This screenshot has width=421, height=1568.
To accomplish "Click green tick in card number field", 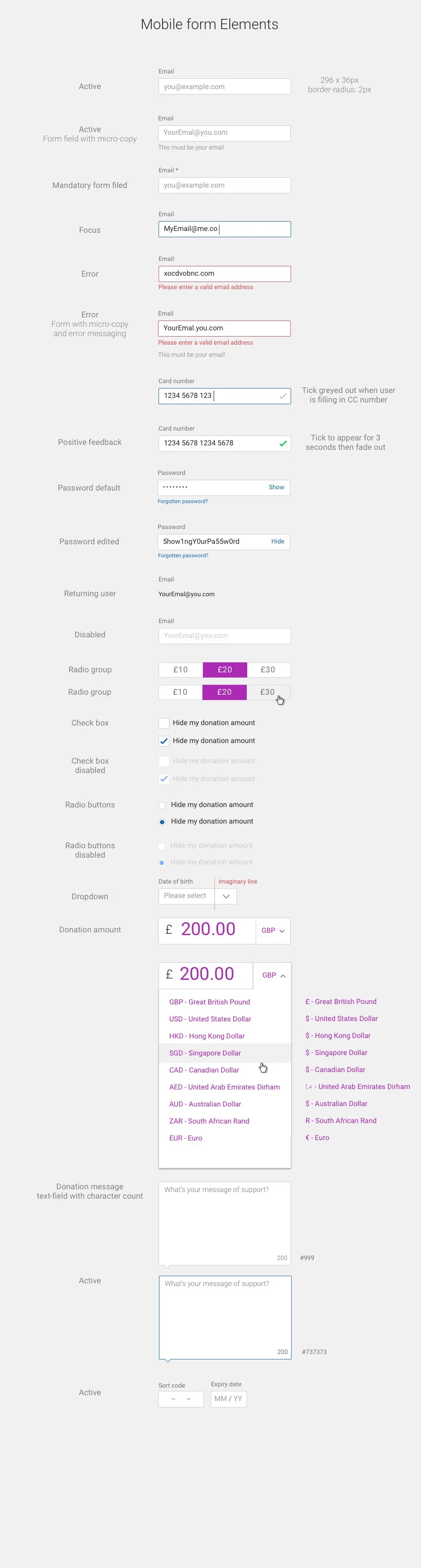I will point(283,444).
